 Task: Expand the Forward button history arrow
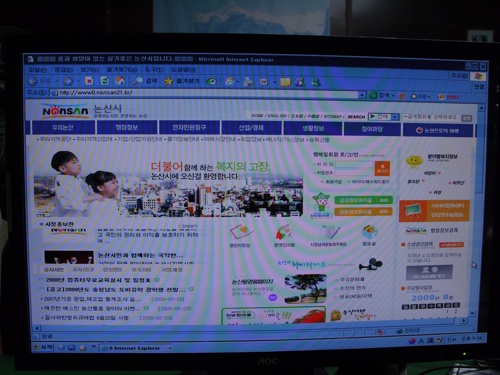pyautogui.click(x=78, y=81)
